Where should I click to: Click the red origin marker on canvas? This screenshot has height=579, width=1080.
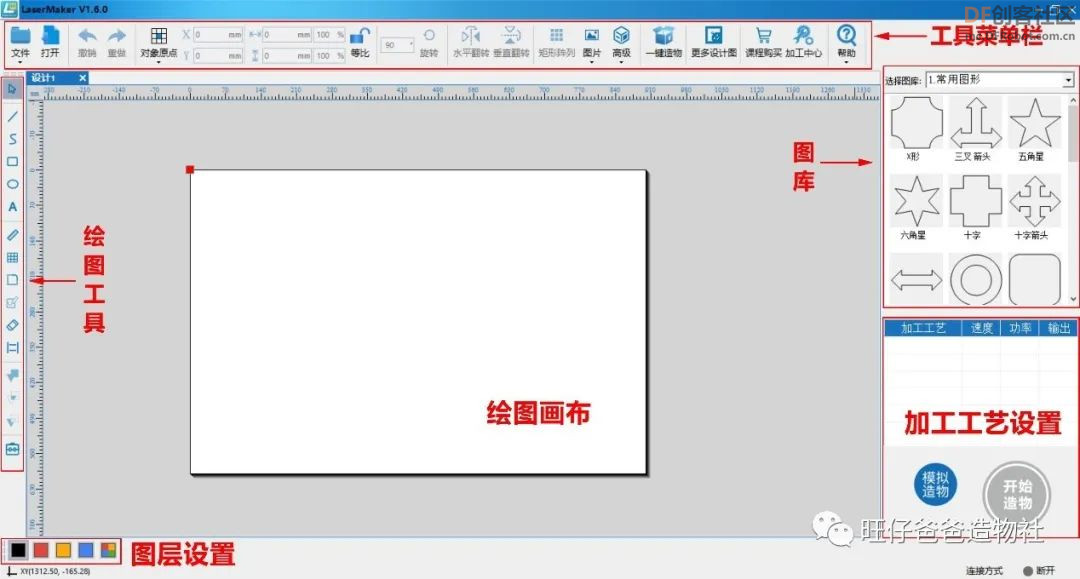click(x=190, y=169)
